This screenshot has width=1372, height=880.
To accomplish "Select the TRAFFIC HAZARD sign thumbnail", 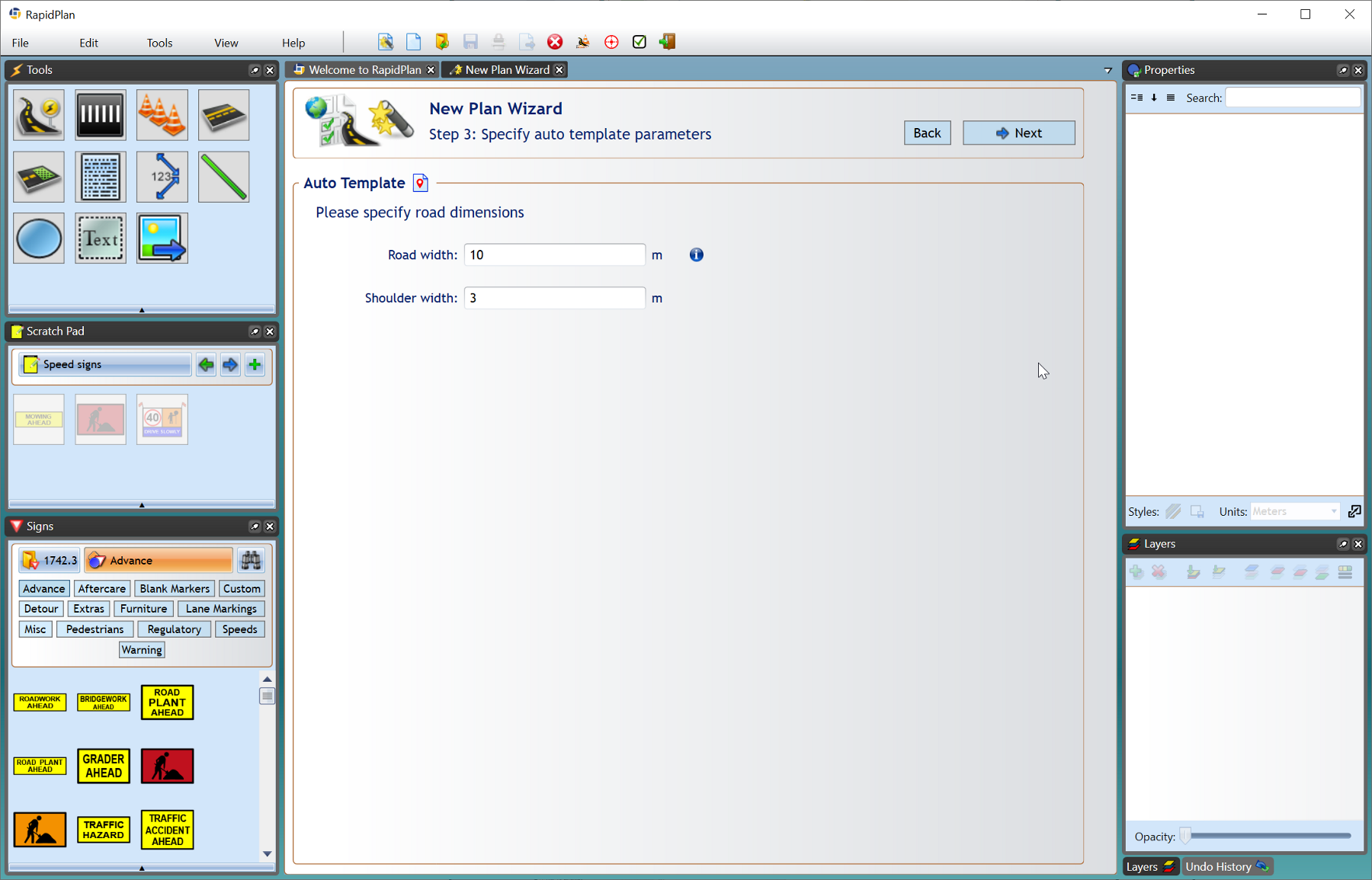I will (x=104, y=830).
